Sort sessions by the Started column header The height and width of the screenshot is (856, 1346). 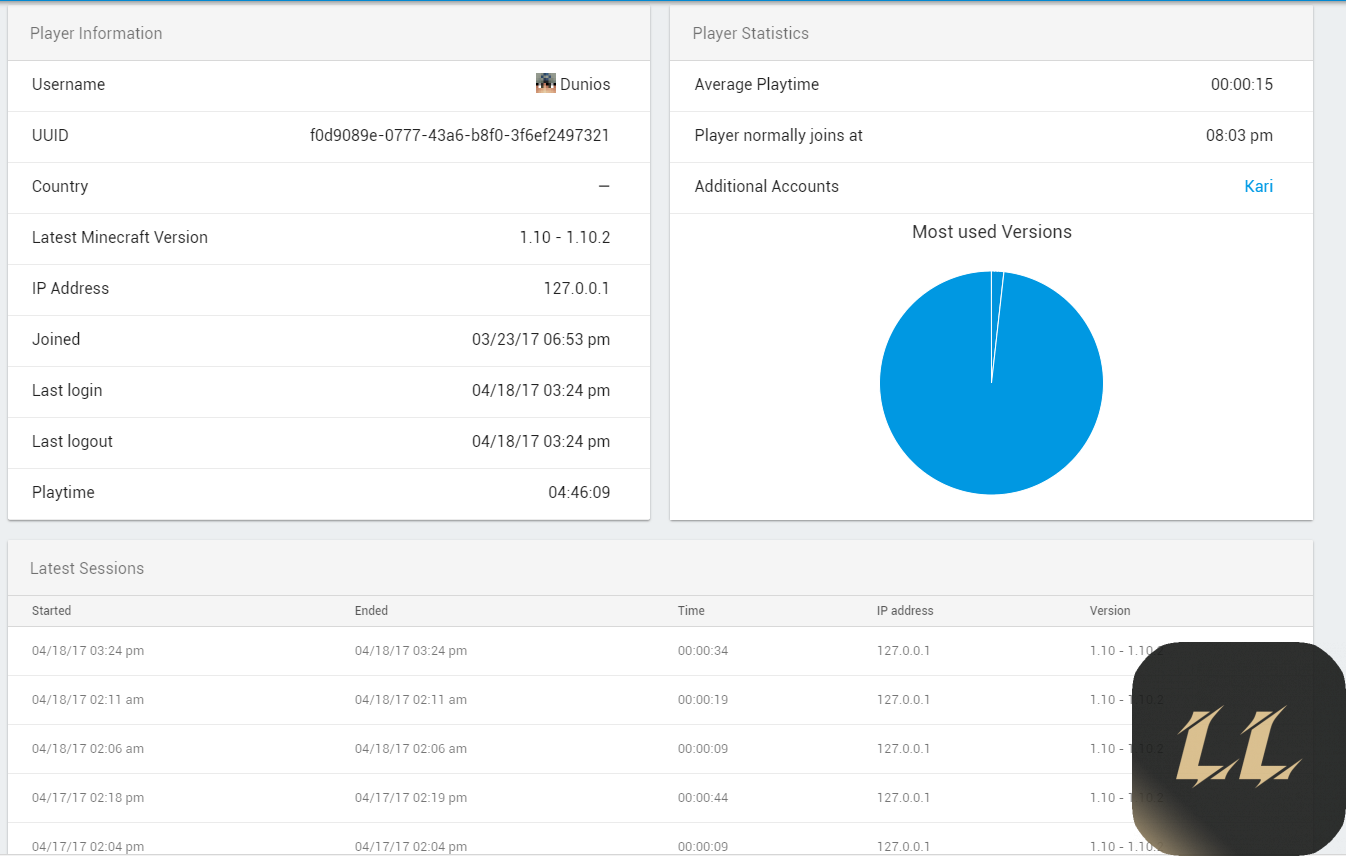click(x=52, y=611)
